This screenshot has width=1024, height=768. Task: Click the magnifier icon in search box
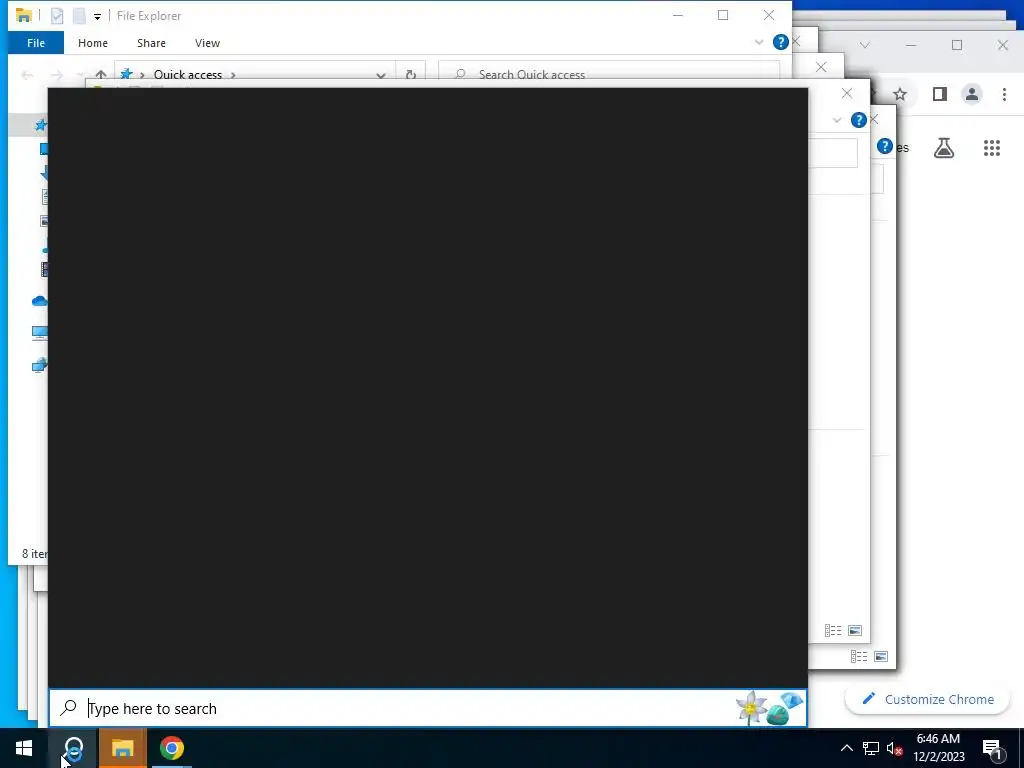(68, 708)
